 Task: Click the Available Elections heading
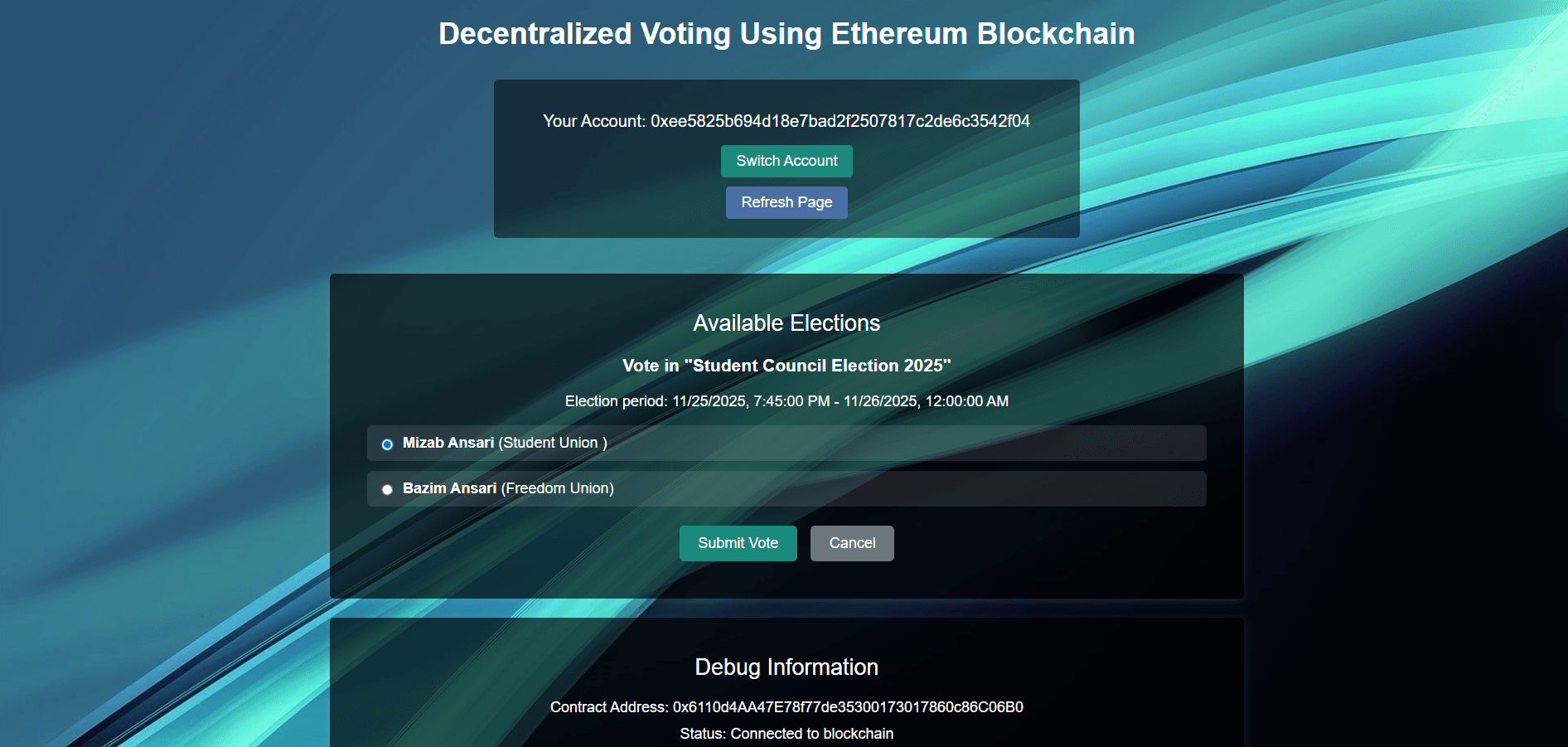pos(786,323)
